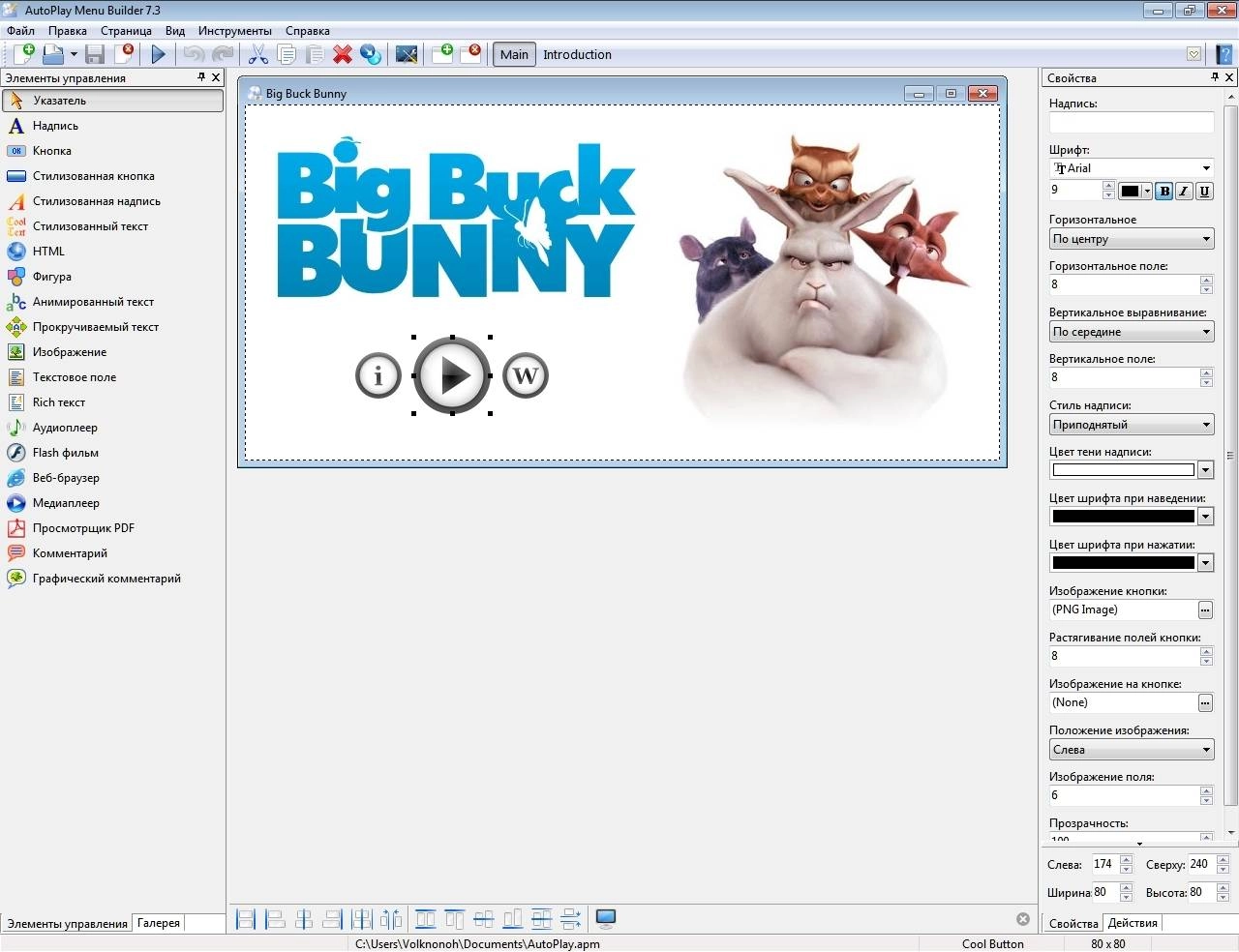
Task: Browse for button image next to (PNG Image)
Action: 1205,610
